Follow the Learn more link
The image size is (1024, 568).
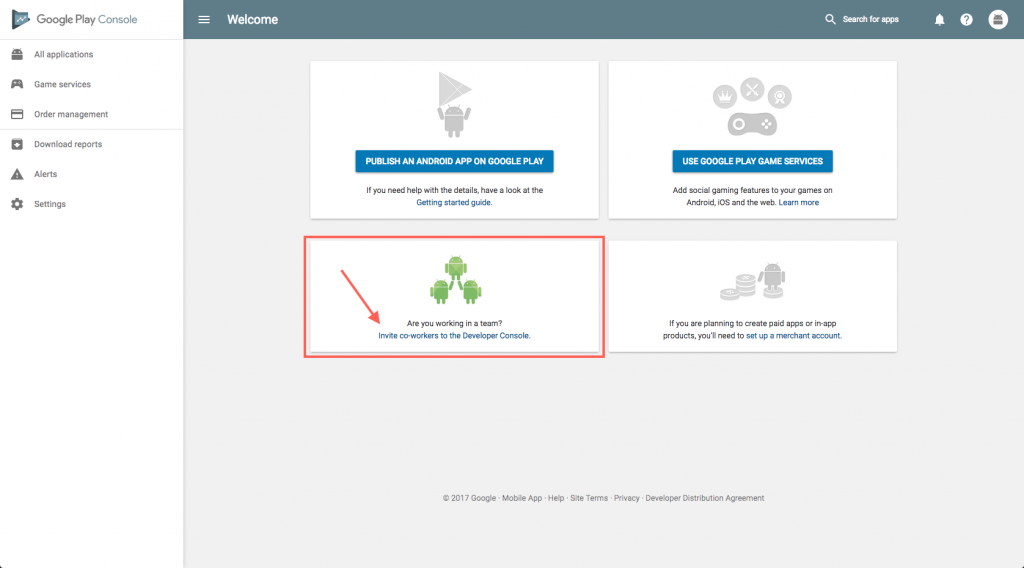[x=798, y=202]
